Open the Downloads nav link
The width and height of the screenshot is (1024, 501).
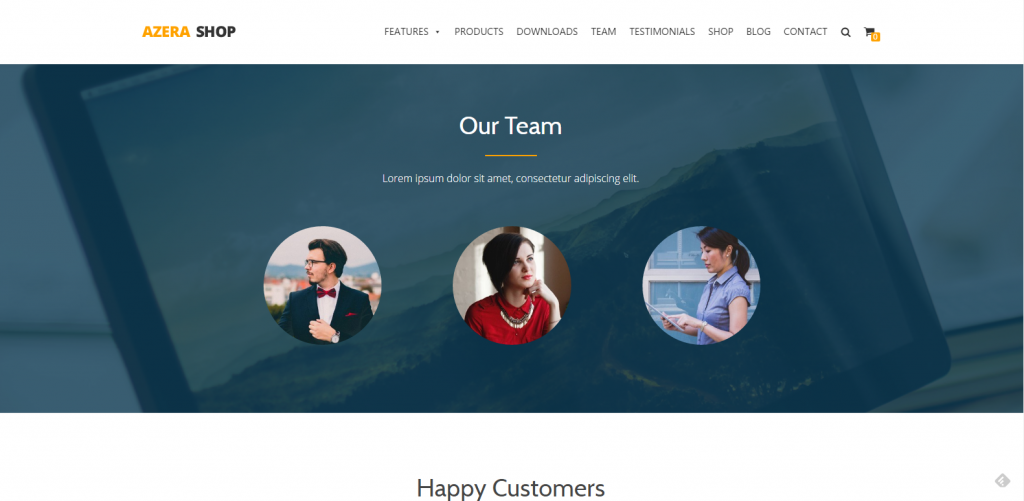pyautogui.click(x=547, y=31)
